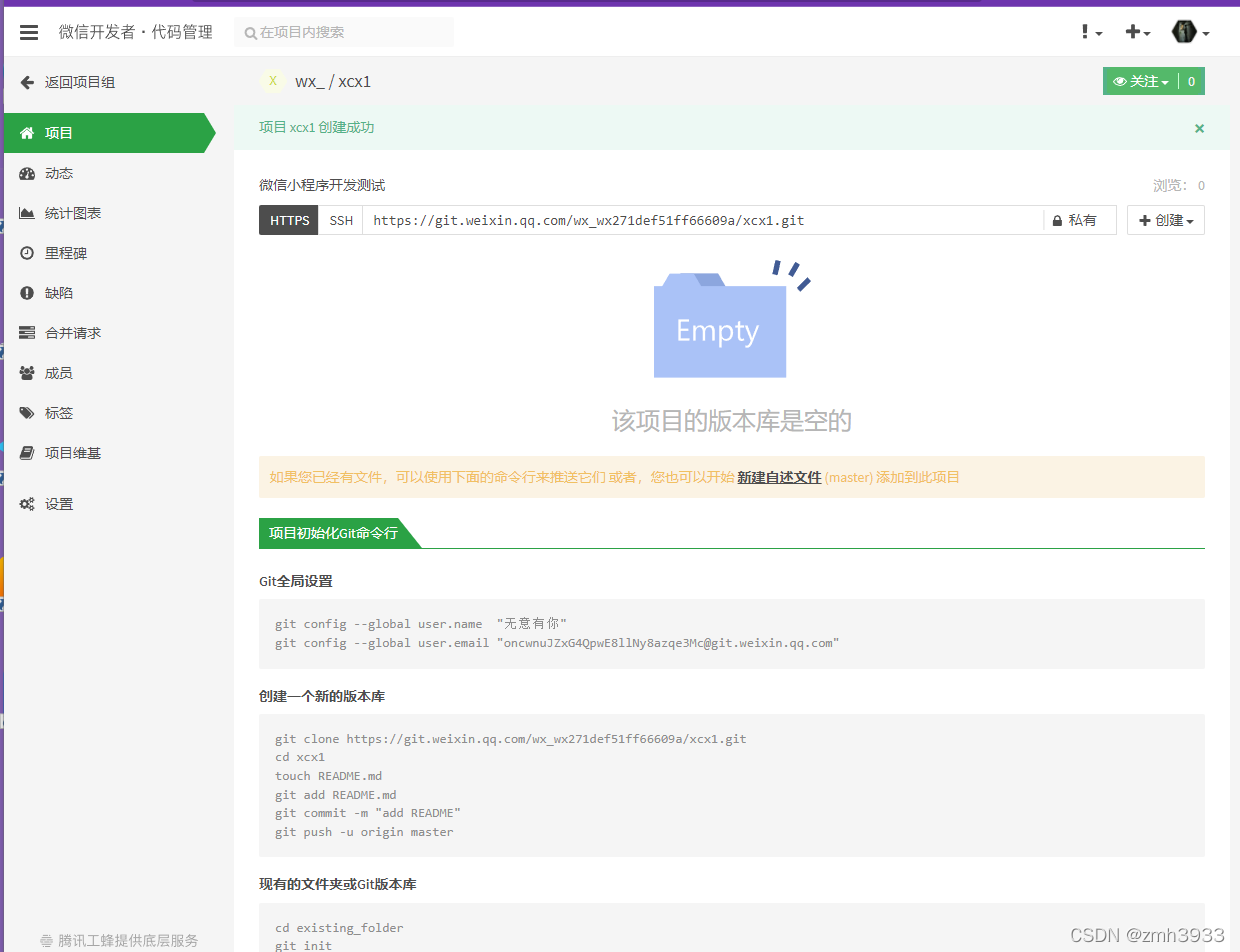Click the lock icon next to 私有
Image resolution: width=1240 pixels, height=952 pixels.
click(1056, 220)
